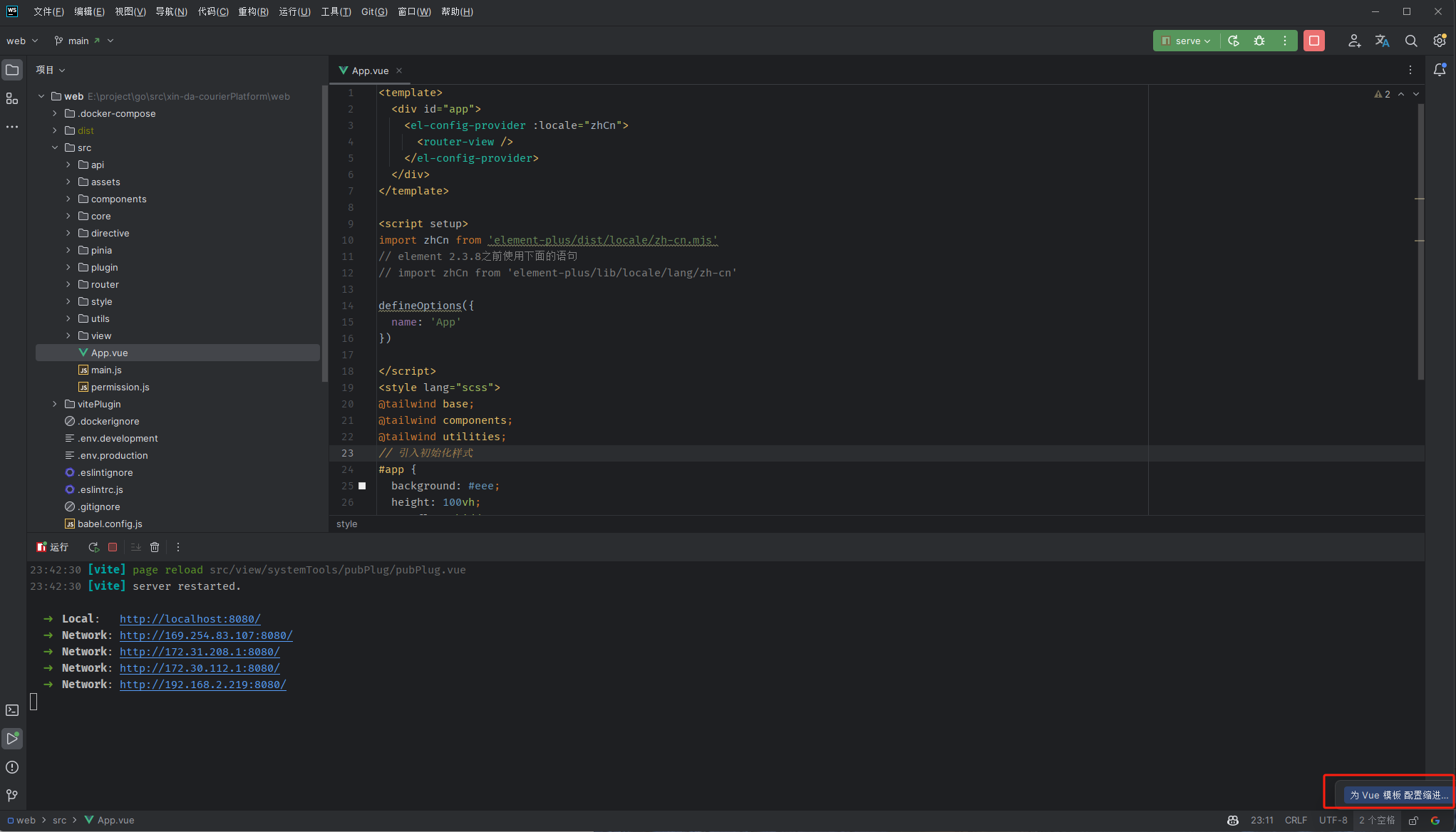This screenshot has height=832, width=1456.
Task: Open Code With Me user icon
Action: click(x=1355, y=41)
